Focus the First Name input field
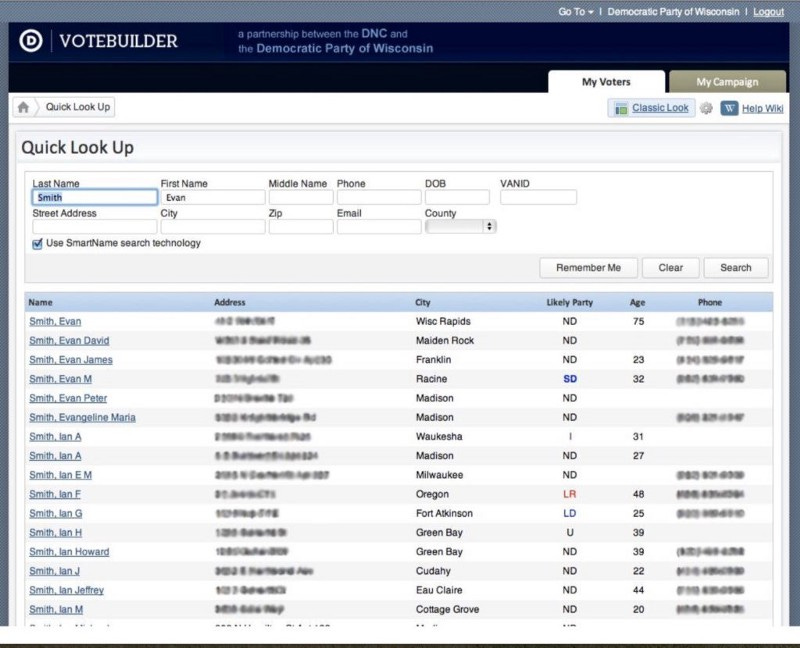Image resolution: width=800 pixels, height=648 pixels. [x=213, y=197]
